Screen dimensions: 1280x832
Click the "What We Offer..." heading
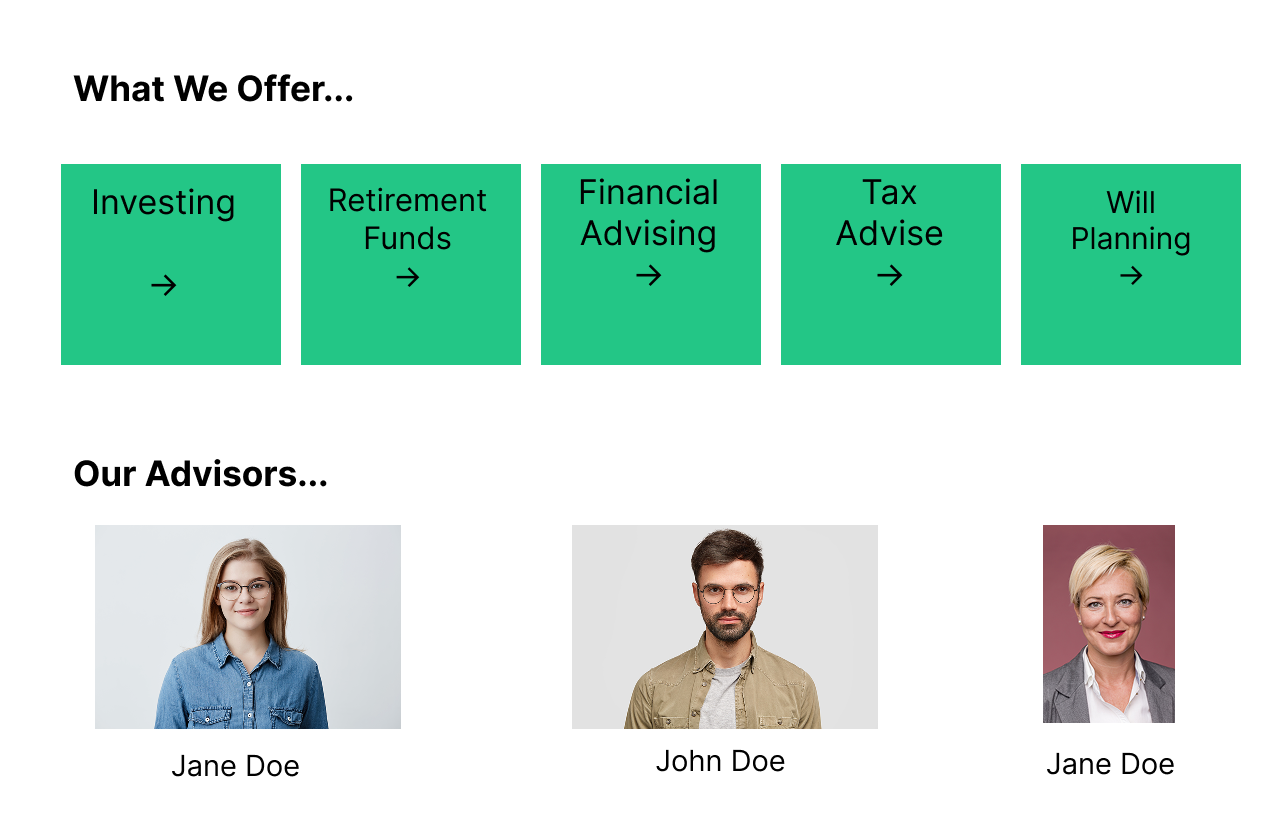214,89
